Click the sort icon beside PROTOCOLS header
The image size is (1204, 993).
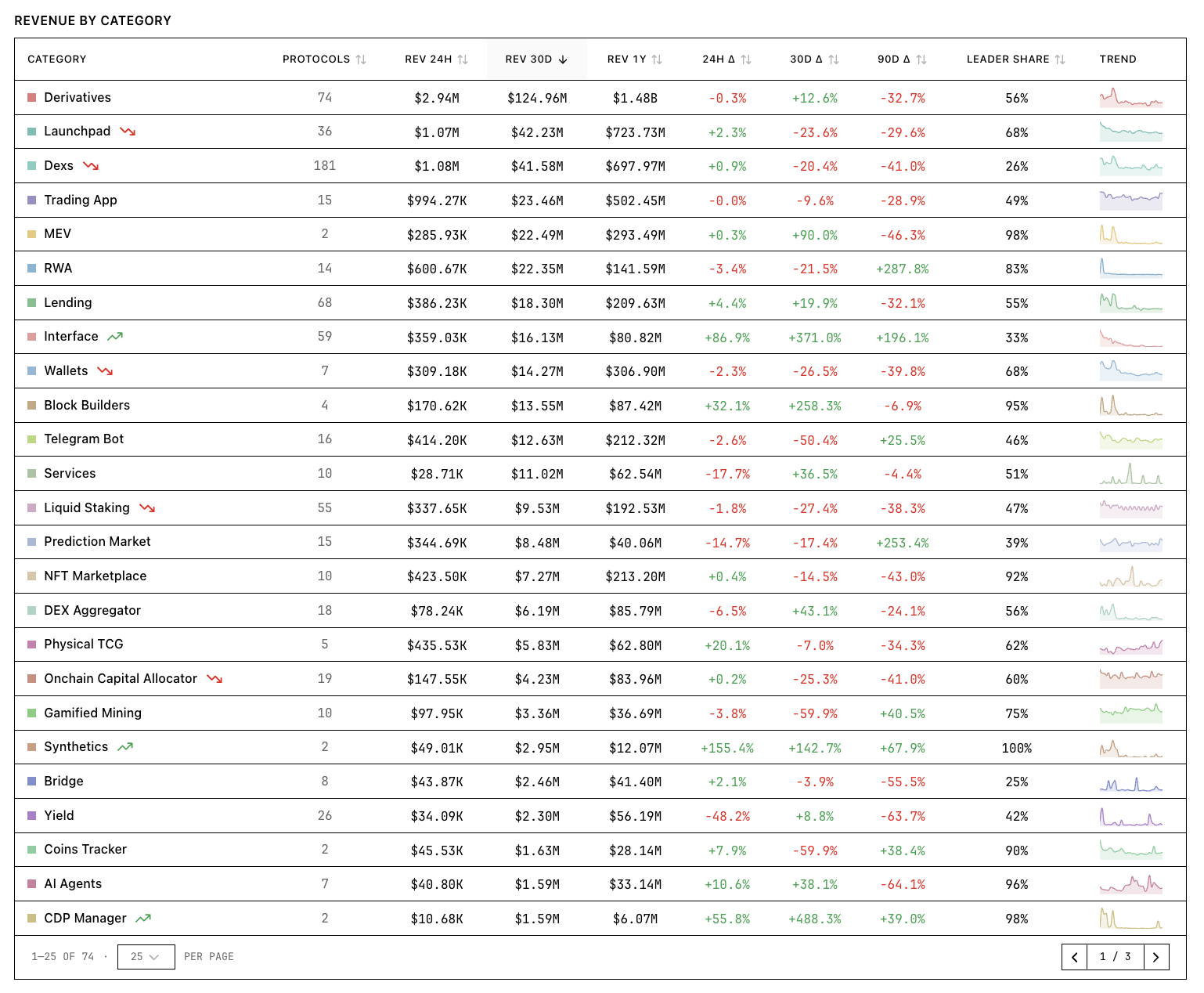pos(361,59)
